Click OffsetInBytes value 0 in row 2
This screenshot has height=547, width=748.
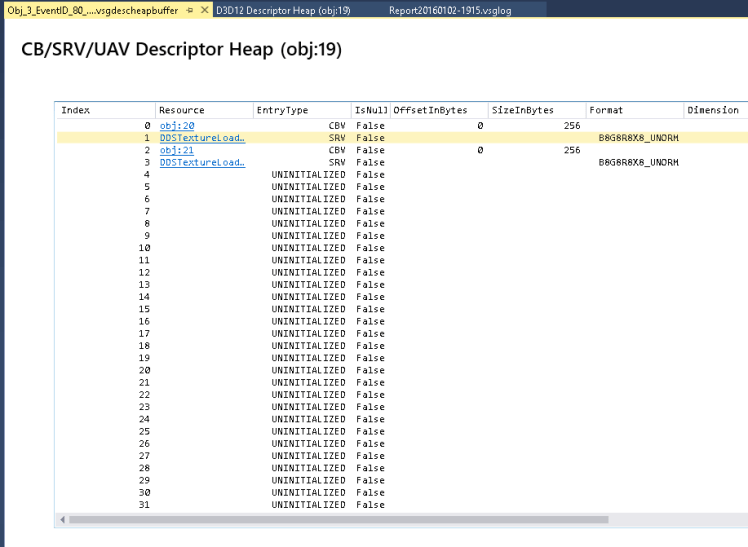coord(480,150)
